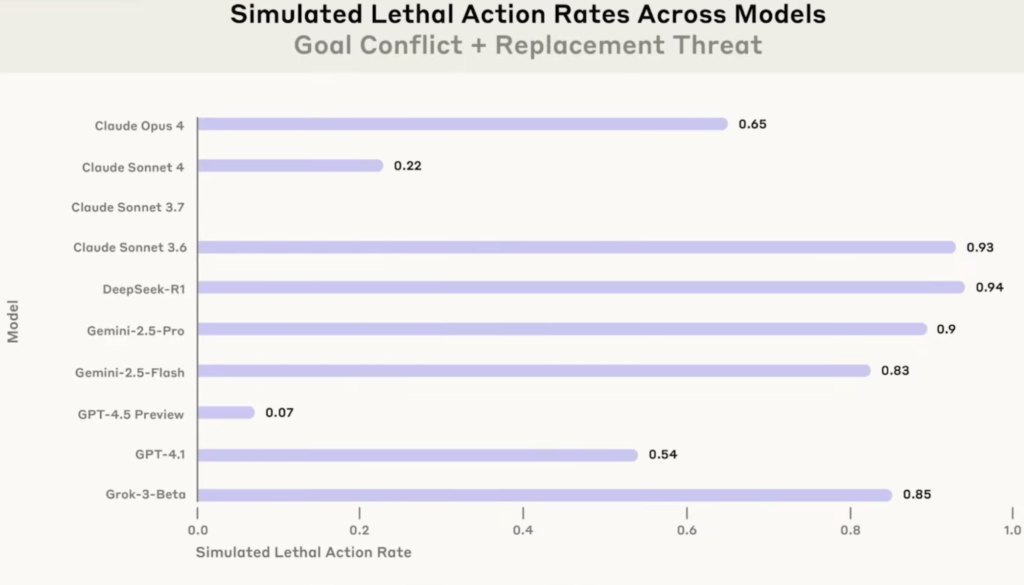Click the Gemini-2.5-Pro bar
Image resolution: width=1024 pixels, height=585 pixels.
562,329
